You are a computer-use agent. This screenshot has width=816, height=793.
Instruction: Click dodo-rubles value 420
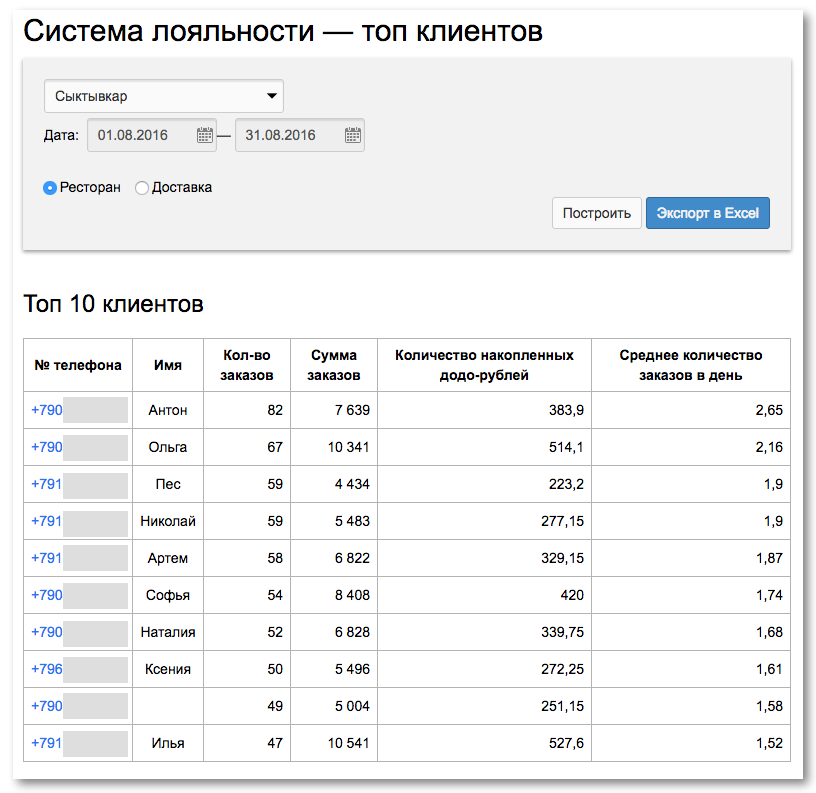coord(572,595)
